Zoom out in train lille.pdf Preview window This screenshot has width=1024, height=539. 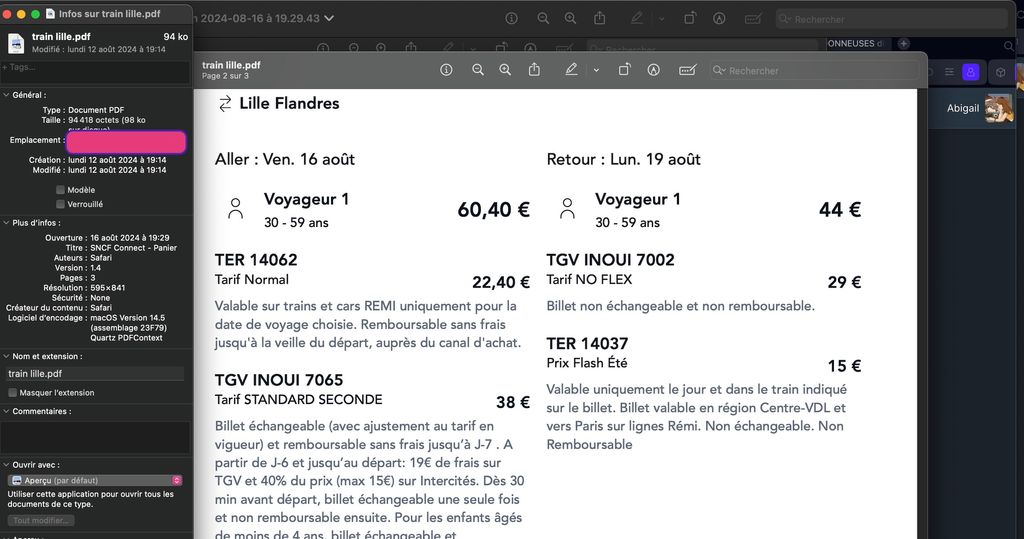pyautogui.click(x=478, y=70)
